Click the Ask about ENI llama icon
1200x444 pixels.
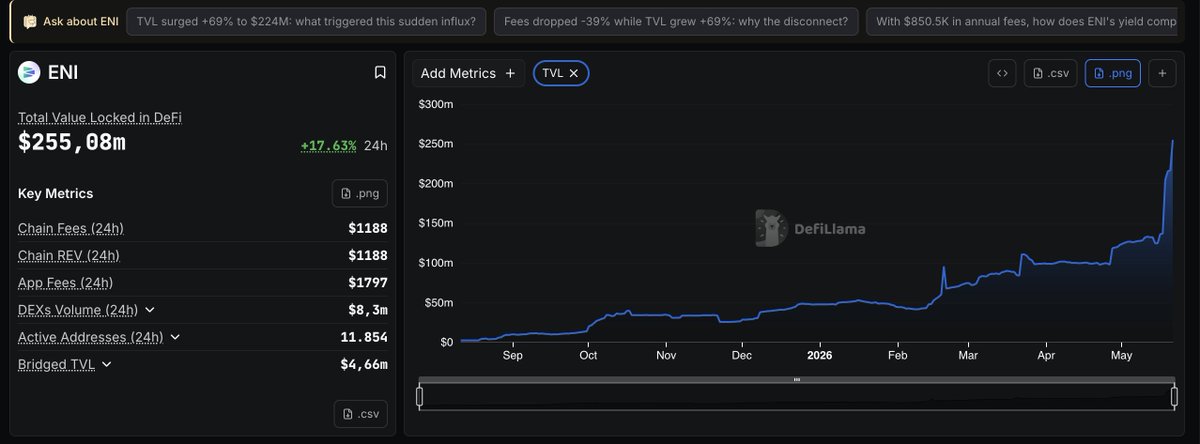click(30, 21)
